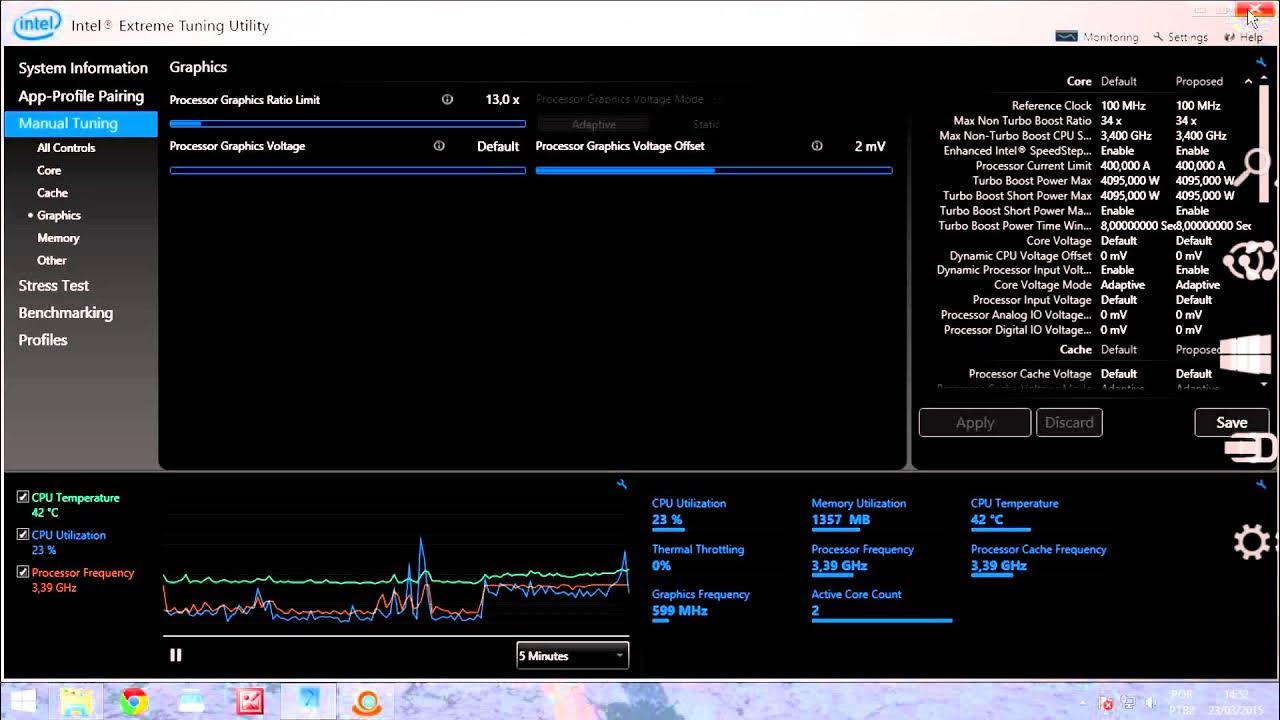Uncheck the CPU Temperature graph checkbox
Screen dimensions: 1280x720
(x=23, y=497)
